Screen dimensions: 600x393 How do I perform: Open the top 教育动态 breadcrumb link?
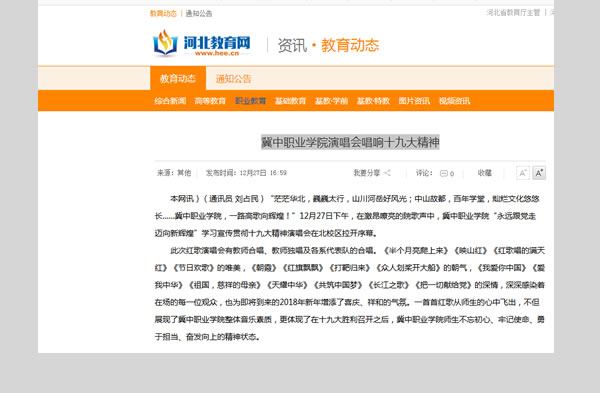click(x=163, y=13)
